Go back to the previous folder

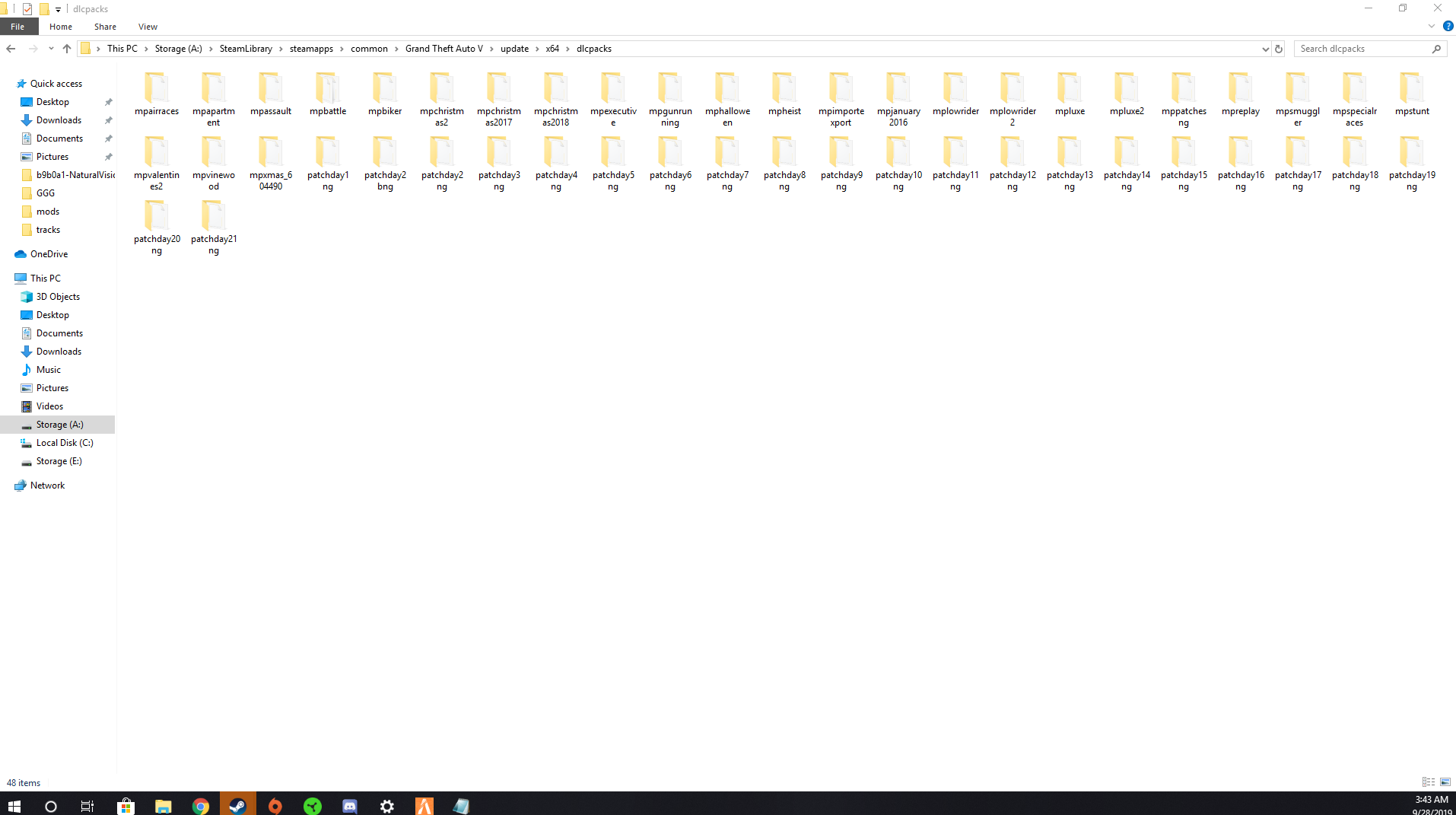point(11,49)
